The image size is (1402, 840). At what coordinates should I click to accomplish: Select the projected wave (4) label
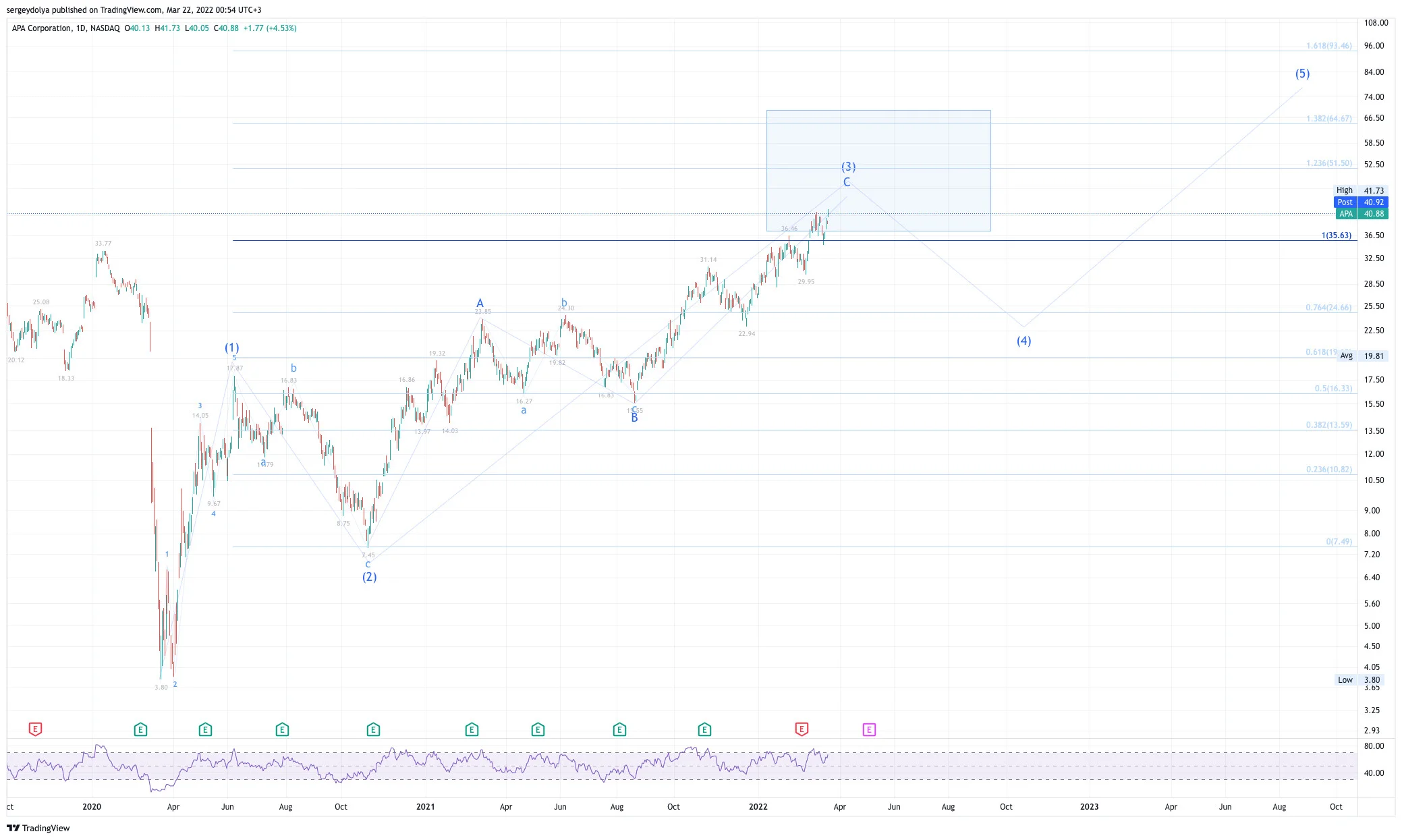1024,341
